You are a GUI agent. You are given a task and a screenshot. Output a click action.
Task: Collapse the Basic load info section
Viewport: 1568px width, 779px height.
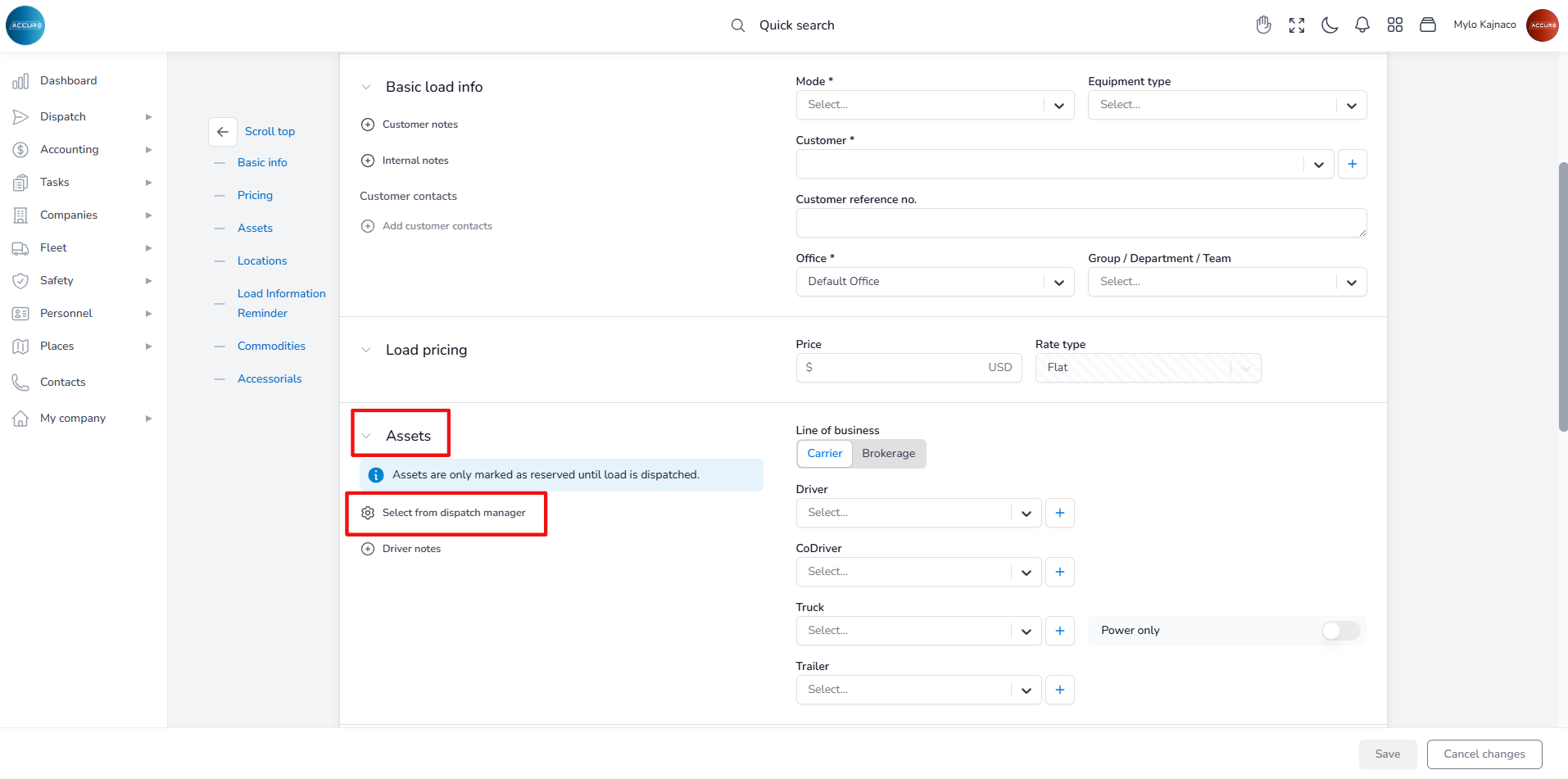[x=366, y=87]
